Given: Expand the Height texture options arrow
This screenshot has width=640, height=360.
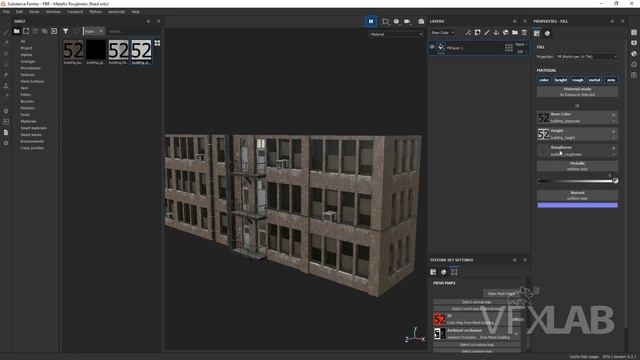Looking at the screenshot, I should pos(613,138).
